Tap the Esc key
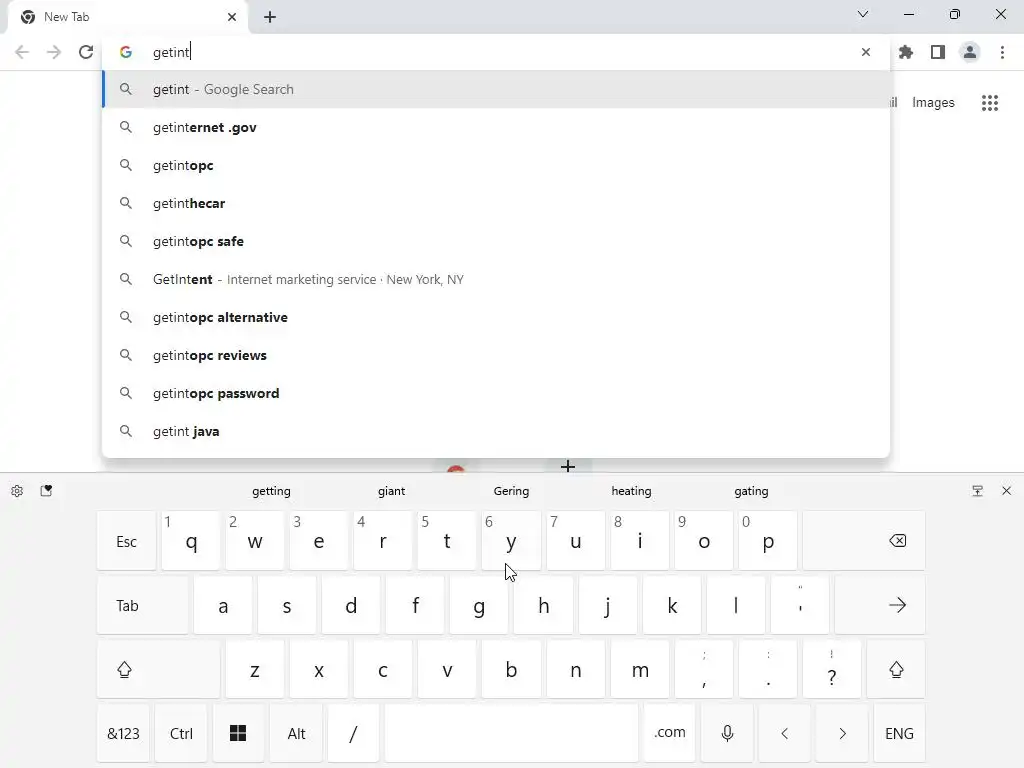The height and width of the screenshot is (768, 1024). click(x=126, y=541)
